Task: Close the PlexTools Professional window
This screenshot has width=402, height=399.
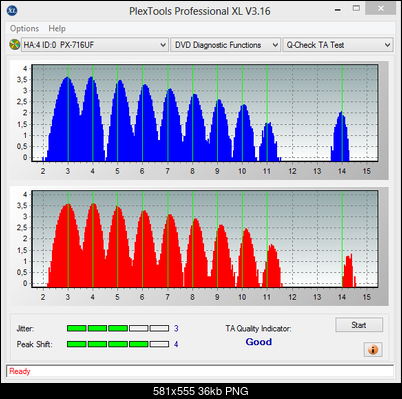Action: [381, 9]
